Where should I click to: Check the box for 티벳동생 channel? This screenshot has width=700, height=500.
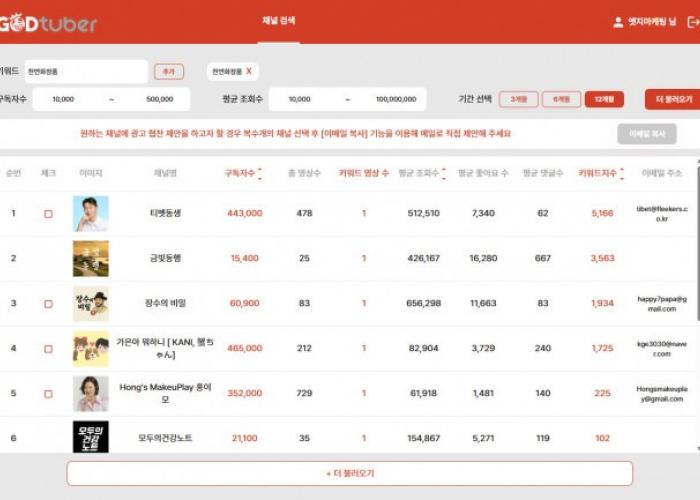[x=48, y=214]
